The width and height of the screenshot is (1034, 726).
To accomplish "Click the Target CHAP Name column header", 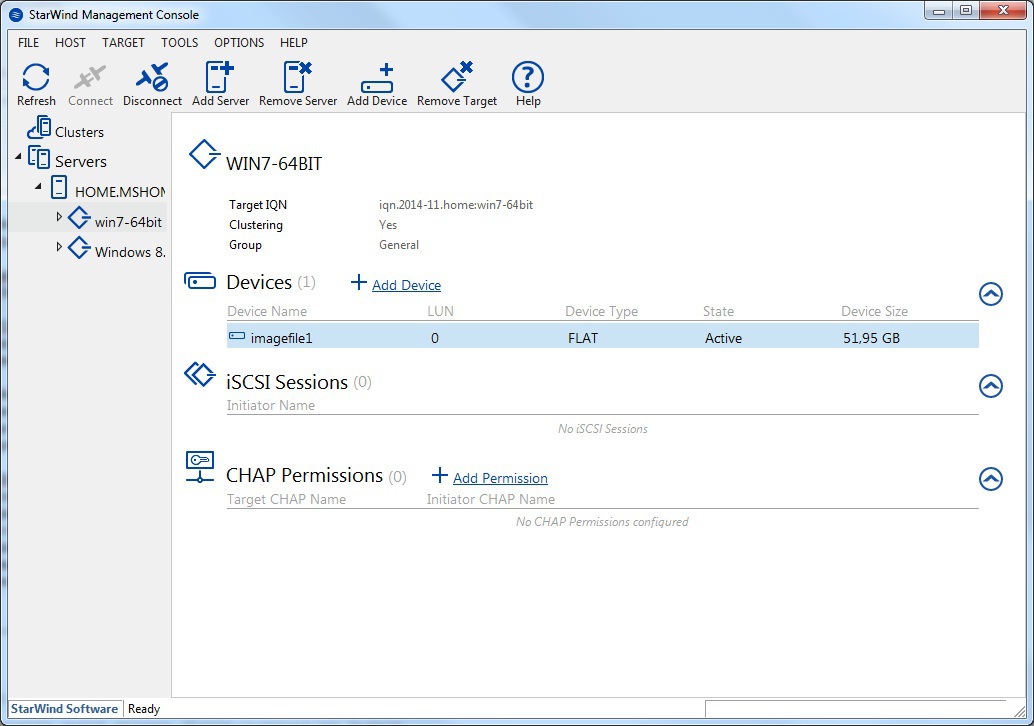I will 286,499.
